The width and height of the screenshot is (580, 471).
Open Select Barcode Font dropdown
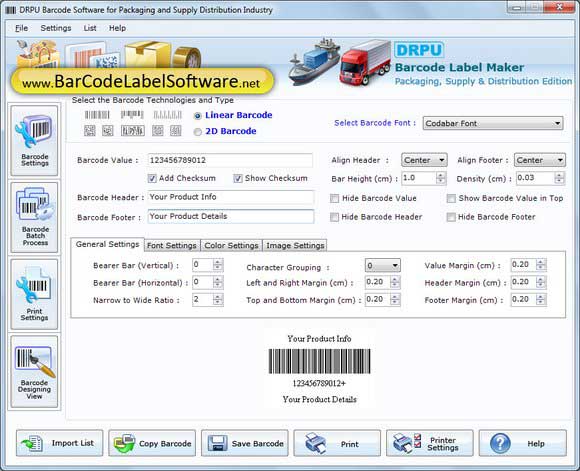493,123
